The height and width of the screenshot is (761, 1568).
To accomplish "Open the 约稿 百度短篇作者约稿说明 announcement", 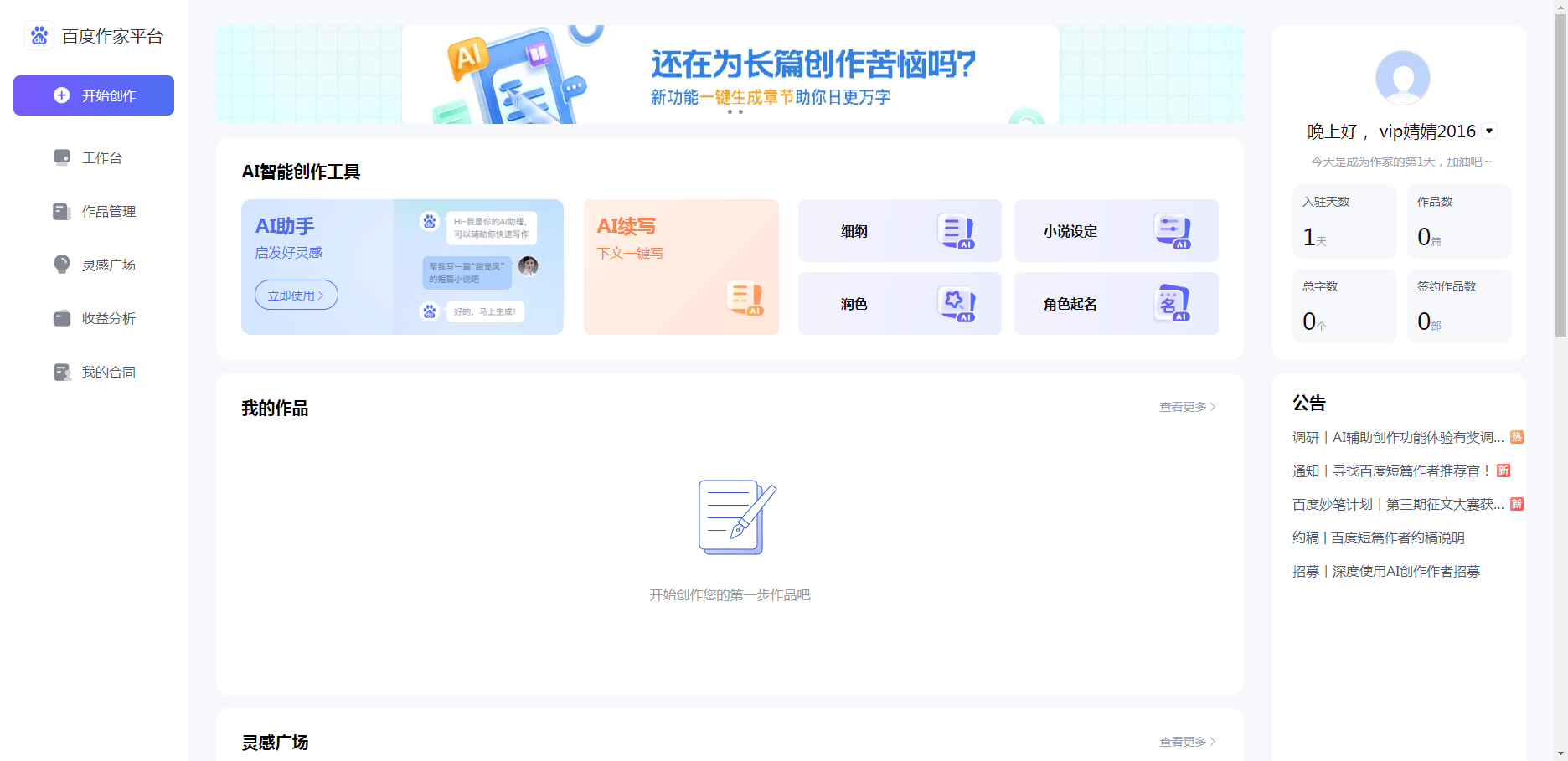I will click(1378, 537).
